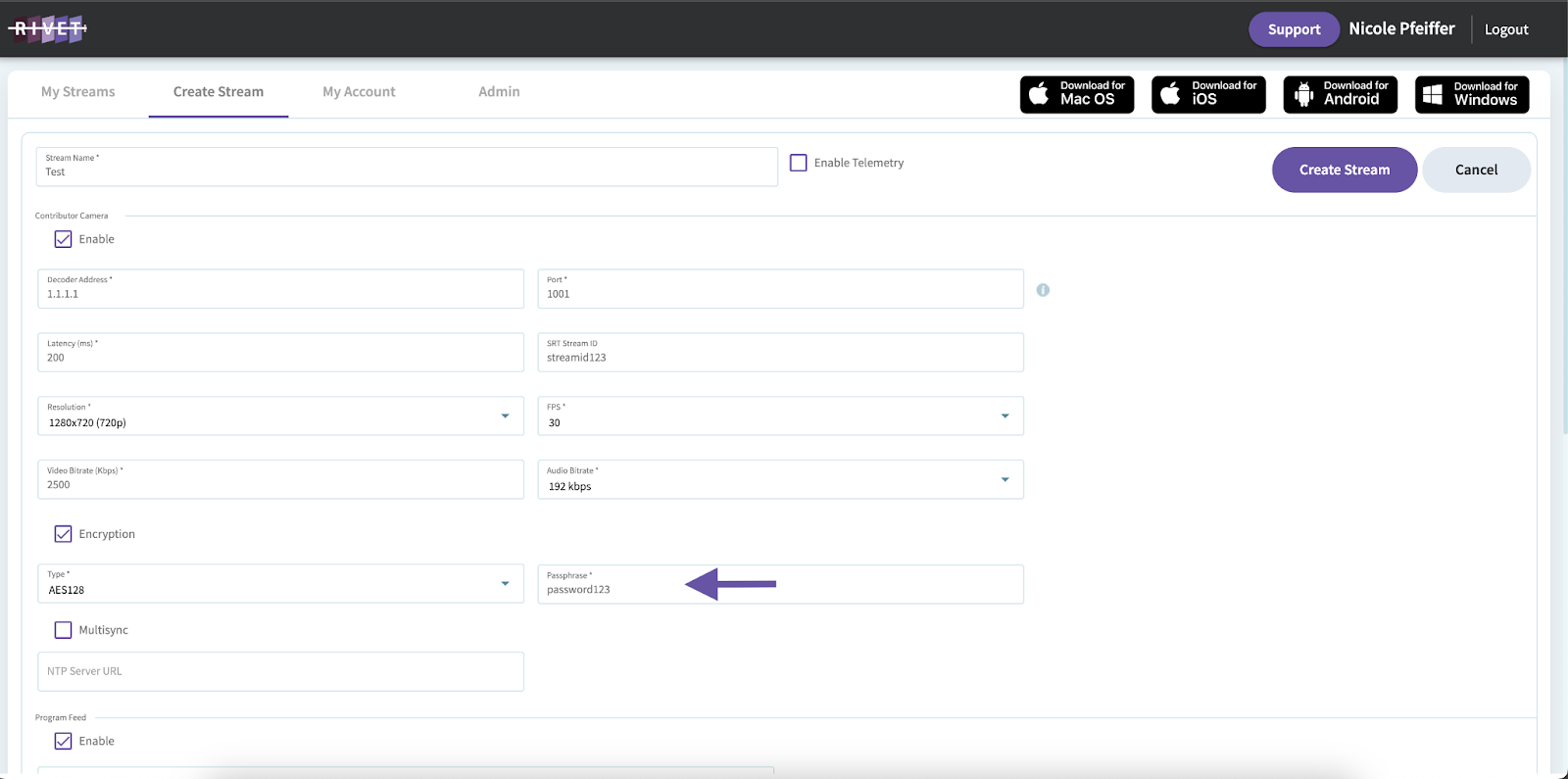Open the Admin tab
Screen dimensions: 1568x779
coord(499,92)
